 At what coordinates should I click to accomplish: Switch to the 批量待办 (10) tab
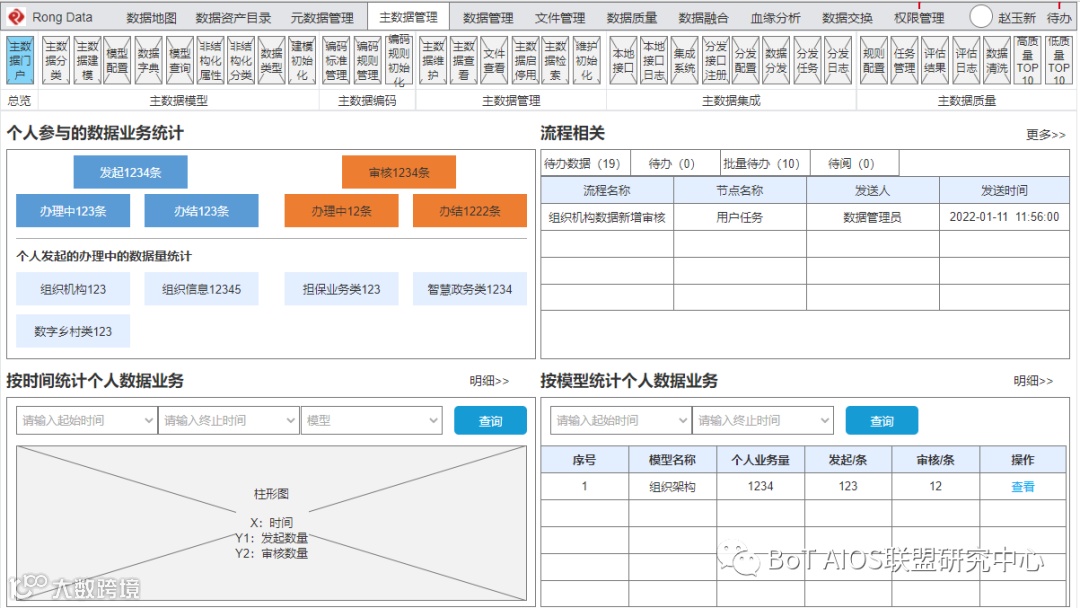[763, 163]
